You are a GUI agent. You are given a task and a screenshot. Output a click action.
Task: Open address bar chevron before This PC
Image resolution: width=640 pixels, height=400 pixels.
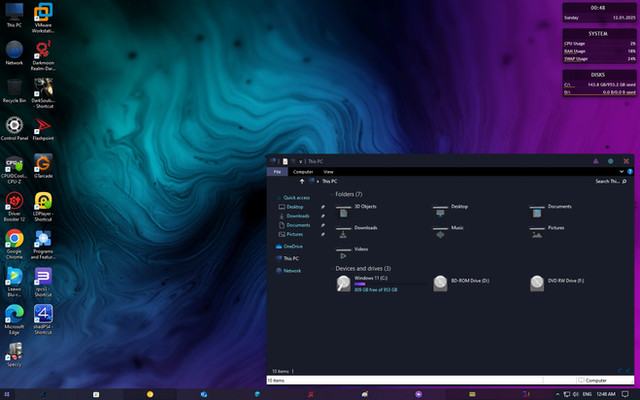click(x=318, y=181)
